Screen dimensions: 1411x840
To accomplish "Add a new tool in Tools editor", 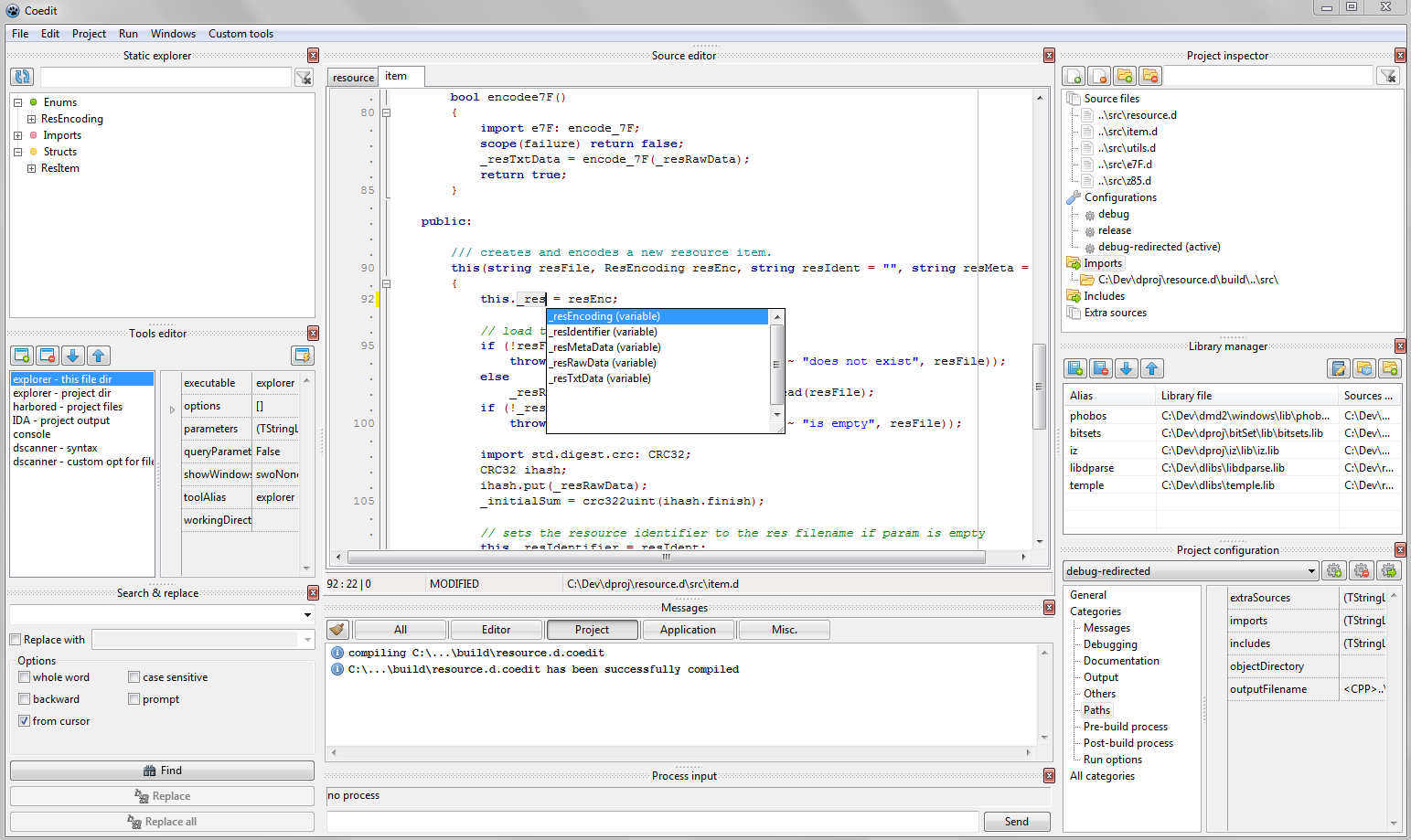I will click(x=22, y=356).
